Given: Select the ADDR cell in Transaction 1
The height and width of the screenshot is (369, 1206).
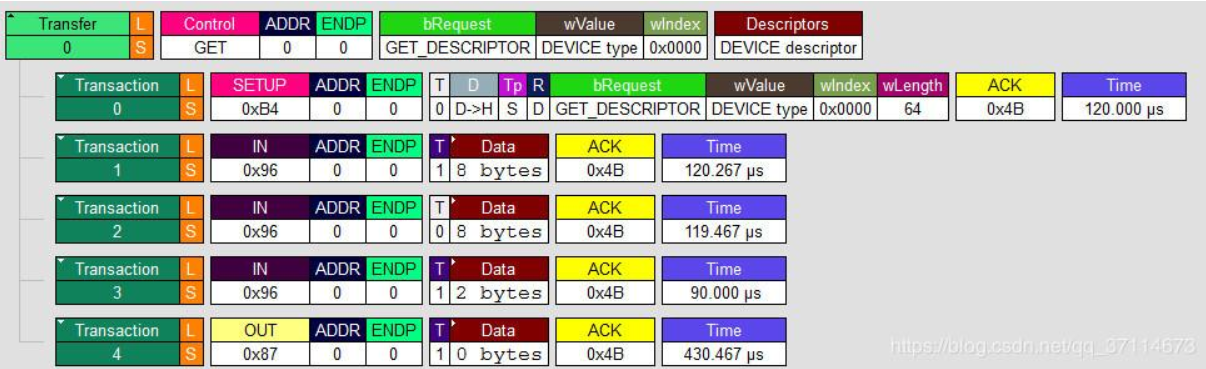Looking at the screenshot, I should [337, 158].
